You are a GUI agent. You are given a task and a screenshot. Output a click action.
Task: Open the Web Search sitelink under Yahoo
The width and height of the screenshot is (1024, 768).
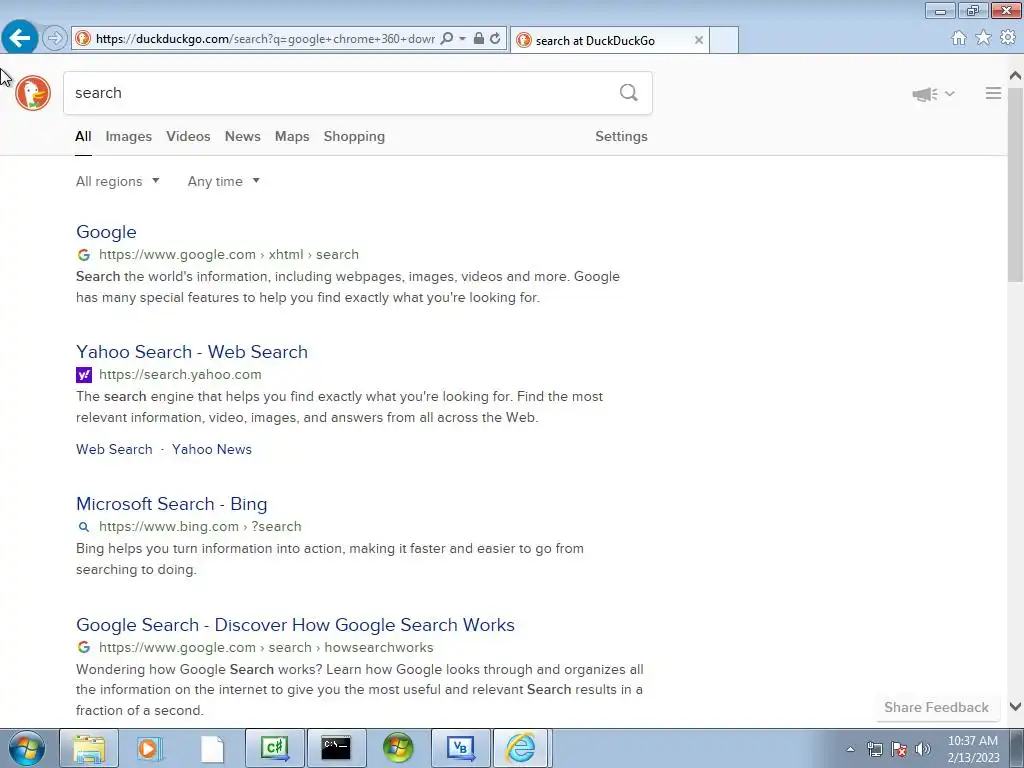click(114, 449)
